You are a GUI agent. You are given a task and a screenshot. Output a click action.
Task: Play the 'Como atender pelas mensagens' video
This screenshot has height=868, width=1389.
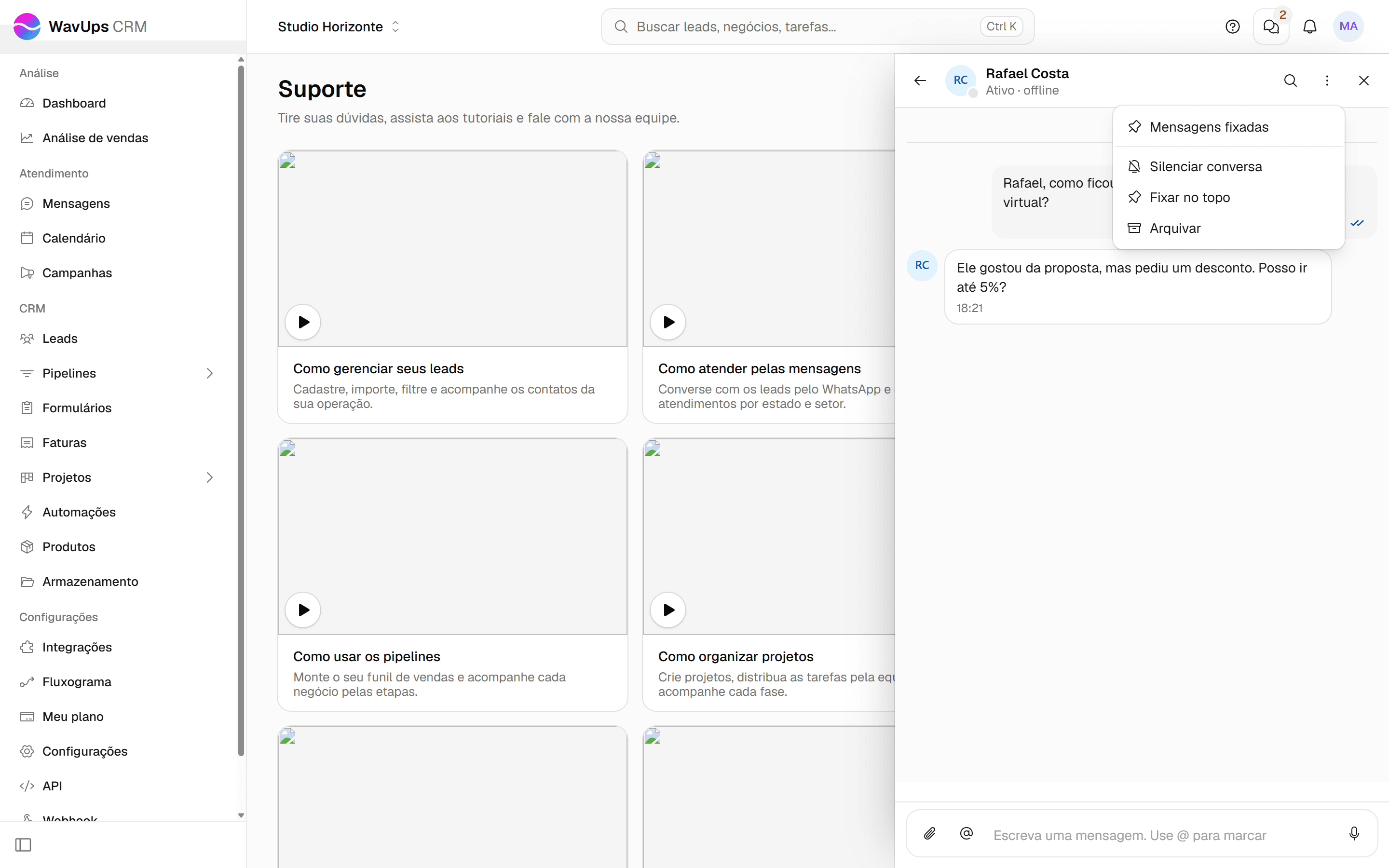pos(668,322)
